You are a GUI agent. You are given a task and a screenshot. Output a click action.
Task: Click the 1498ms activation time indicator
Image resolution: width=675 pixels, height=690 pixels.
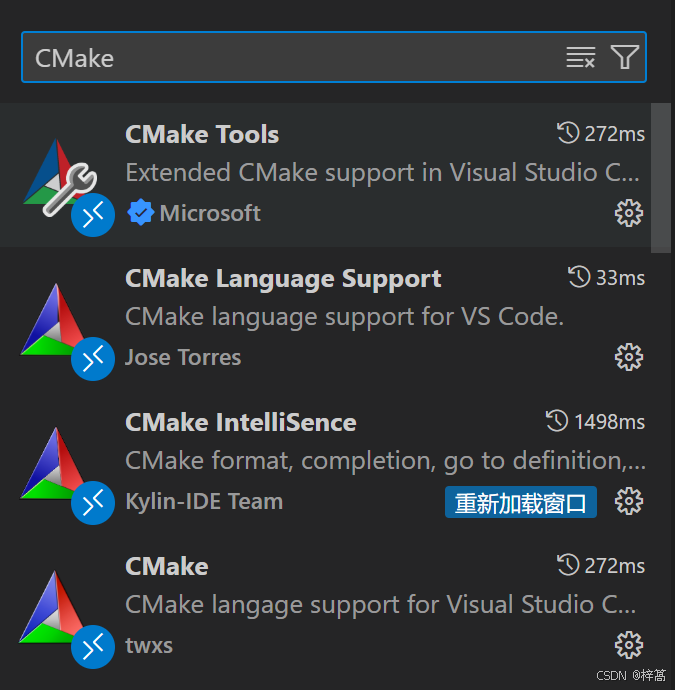pos(596,422)
